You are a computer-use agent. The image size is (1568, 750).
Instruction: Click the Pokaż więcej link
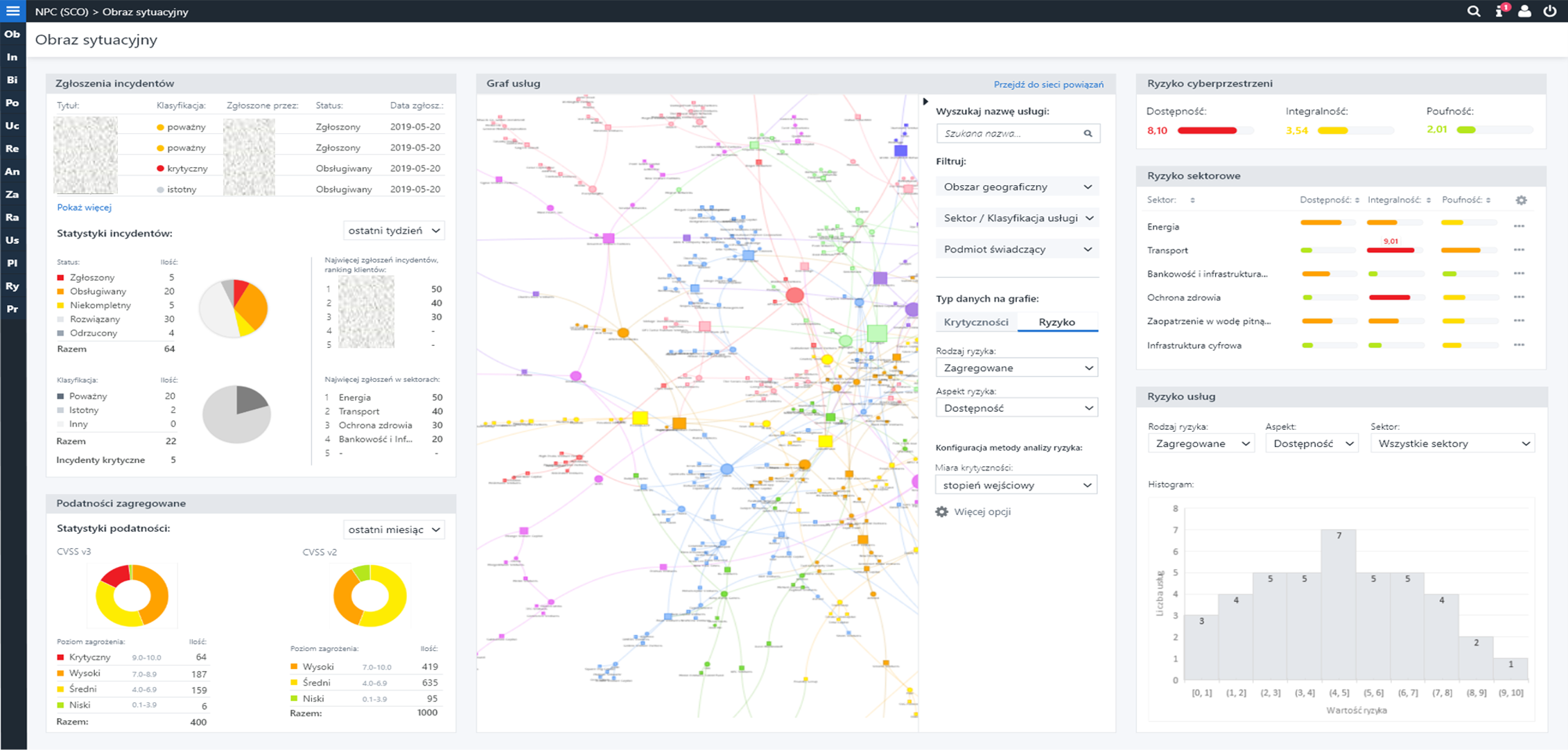84,207
